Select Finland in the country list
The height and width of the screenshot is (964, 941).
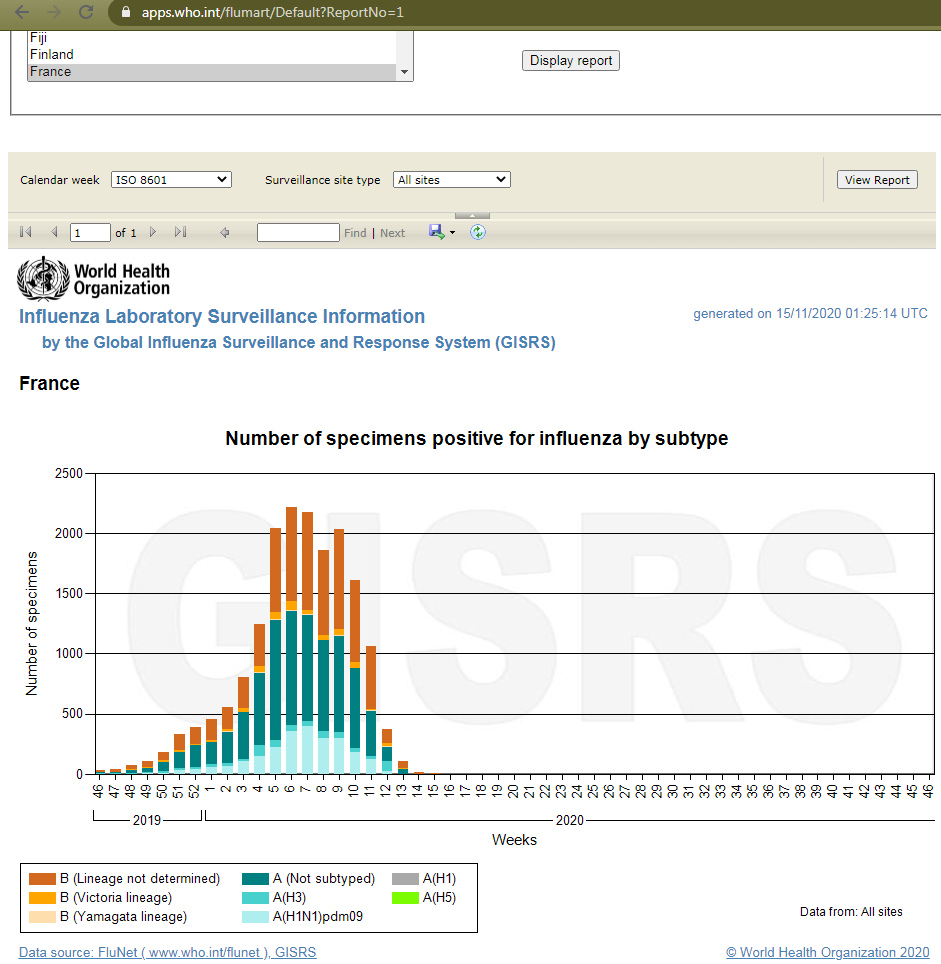[x=51, y=55]
